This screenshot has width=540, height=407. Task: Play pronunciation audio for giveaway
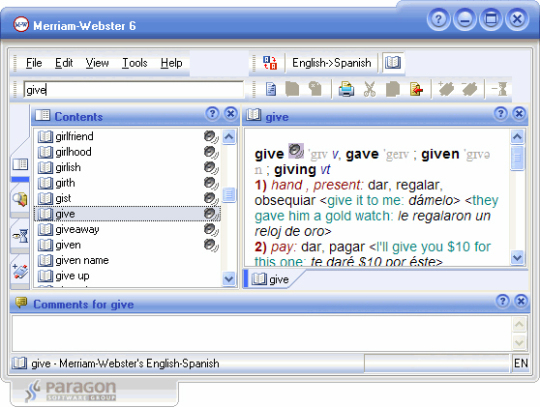click(x=210, y=230)
